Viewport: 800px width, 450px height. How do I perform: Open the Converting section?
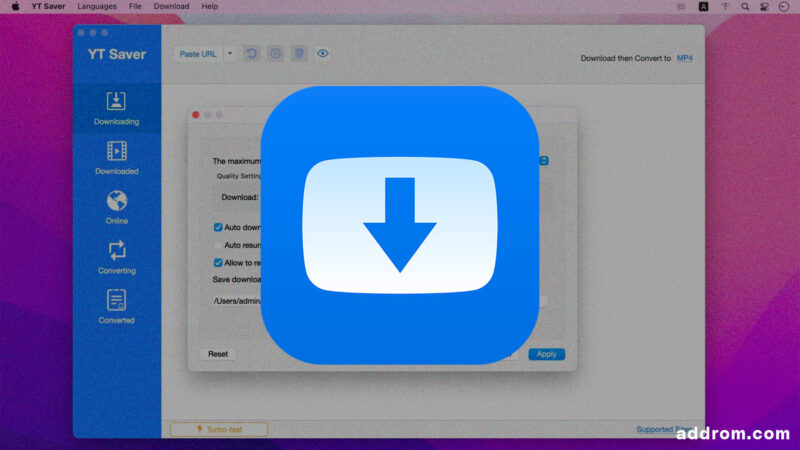(116, 257)
